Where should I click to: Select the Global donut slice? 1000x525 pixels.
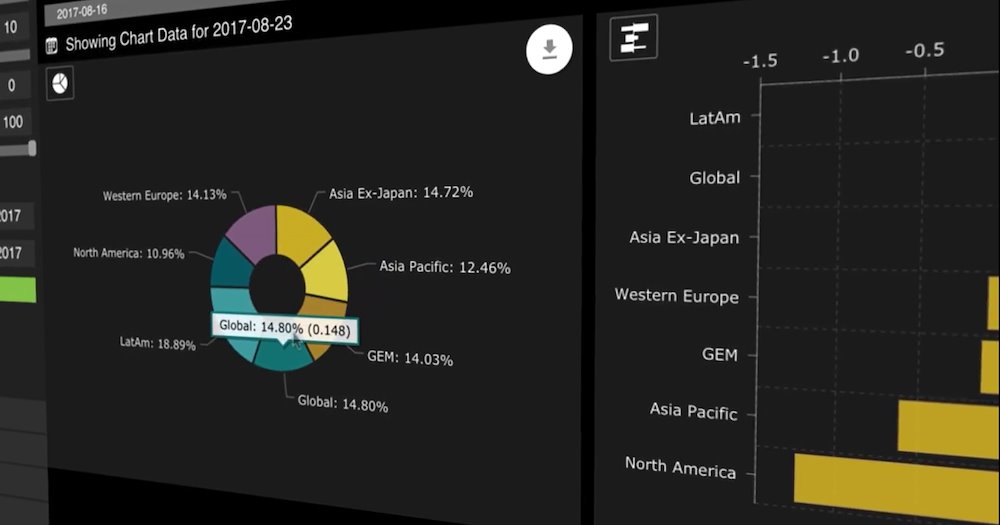[283, 357]
